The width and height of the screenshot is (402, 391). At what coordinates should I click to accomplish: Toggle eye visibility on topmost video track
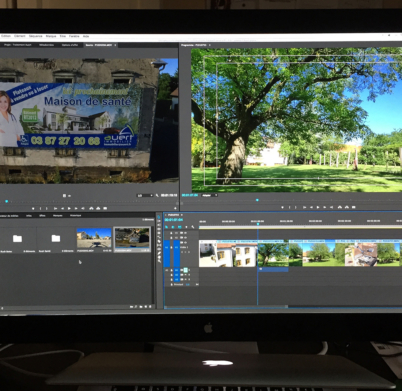[x=185, y=233]
